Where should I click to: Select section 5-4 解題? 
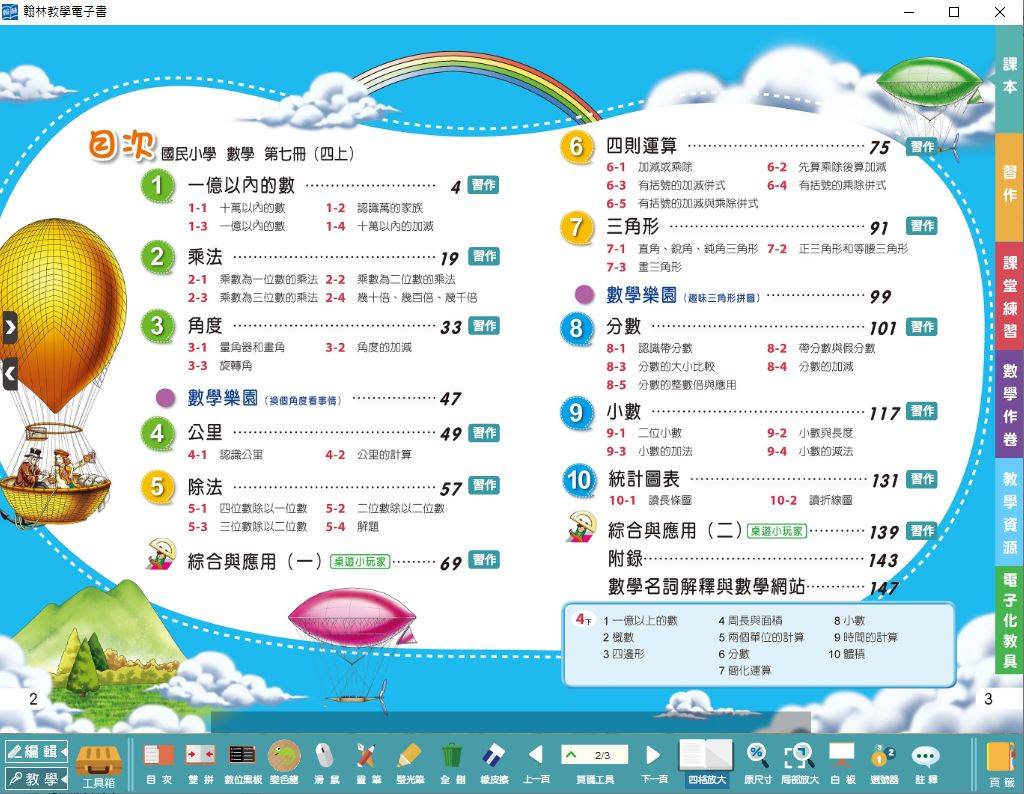pyautogui.click(x=352, y=526)
